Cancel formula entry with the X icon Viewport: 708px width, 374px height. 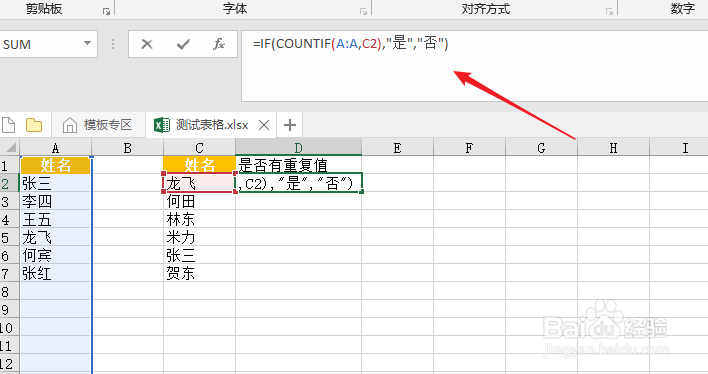pyautogui.click(x=147, y=44)
